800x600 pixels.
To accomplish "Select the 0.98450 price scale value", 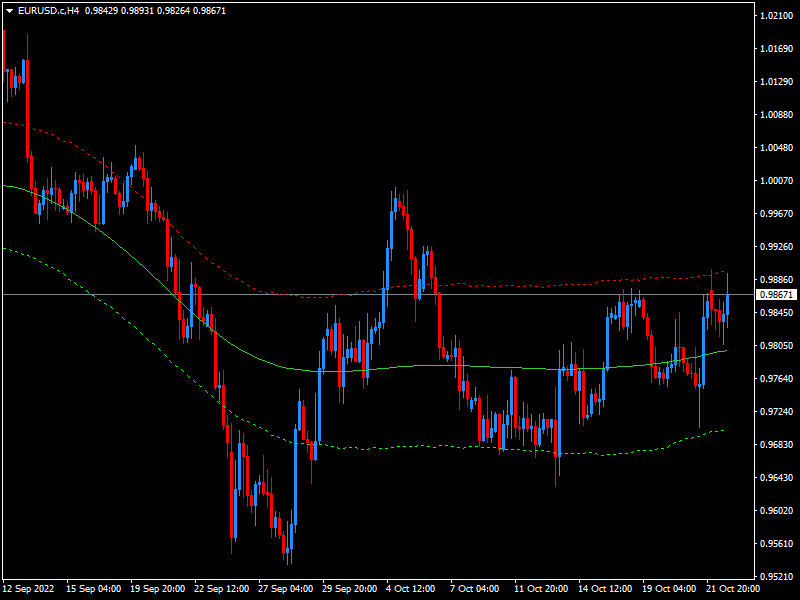I will [x=777, y=313].
